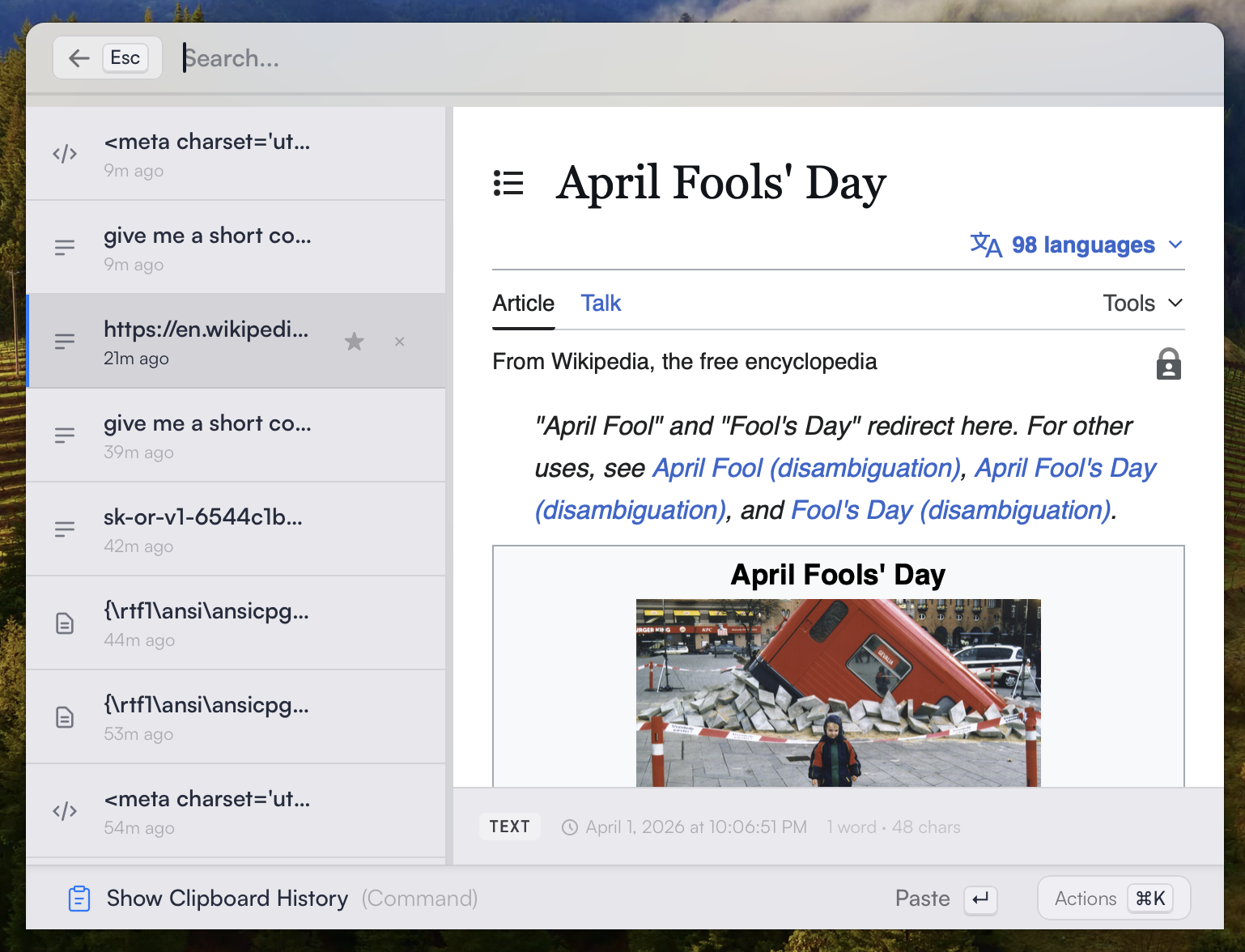Click the back arrow icon
Image resolution: width=1245 pixels, height=952 pixels.
(79, 57)
